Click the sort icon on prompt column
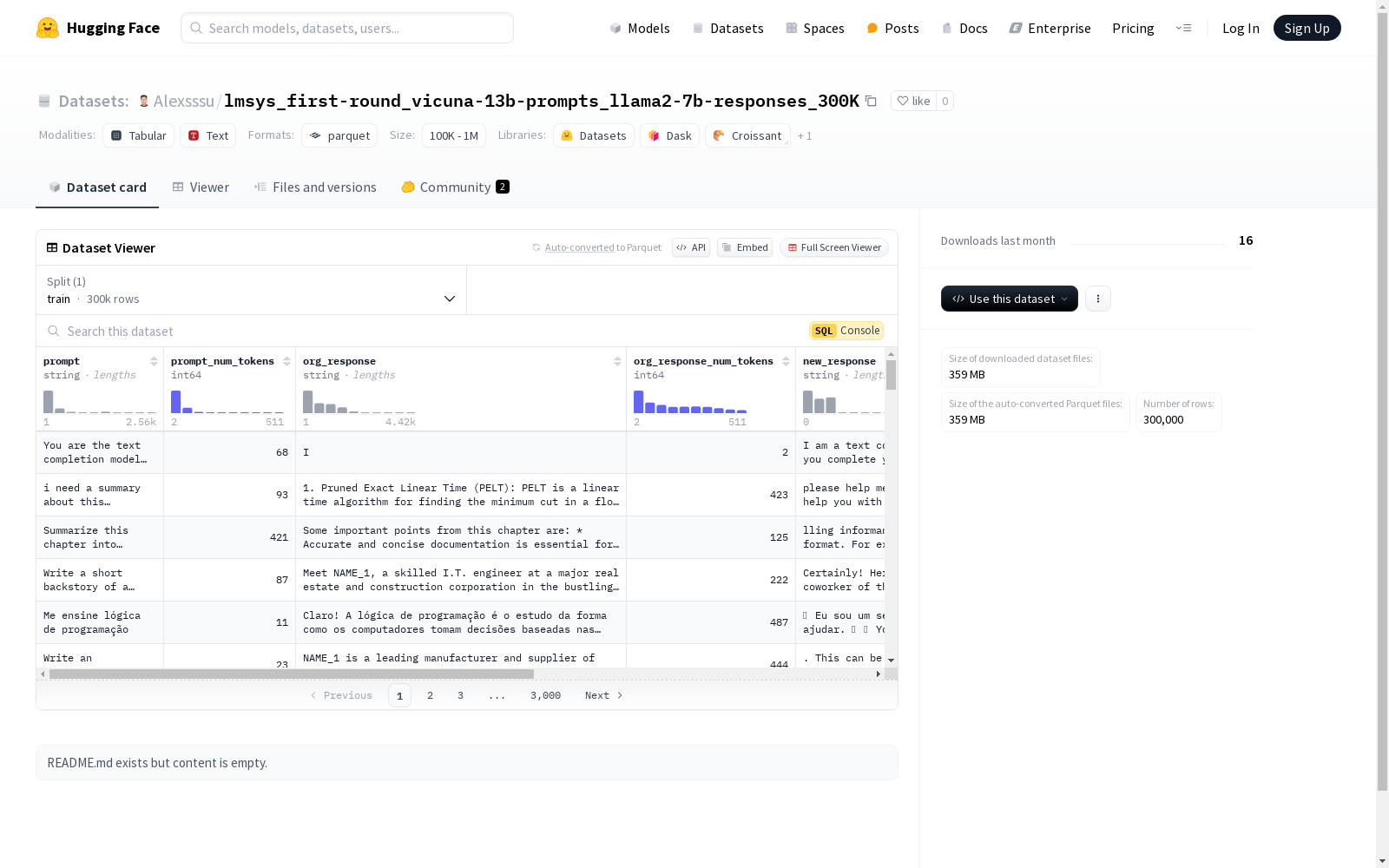 (154, 361)
